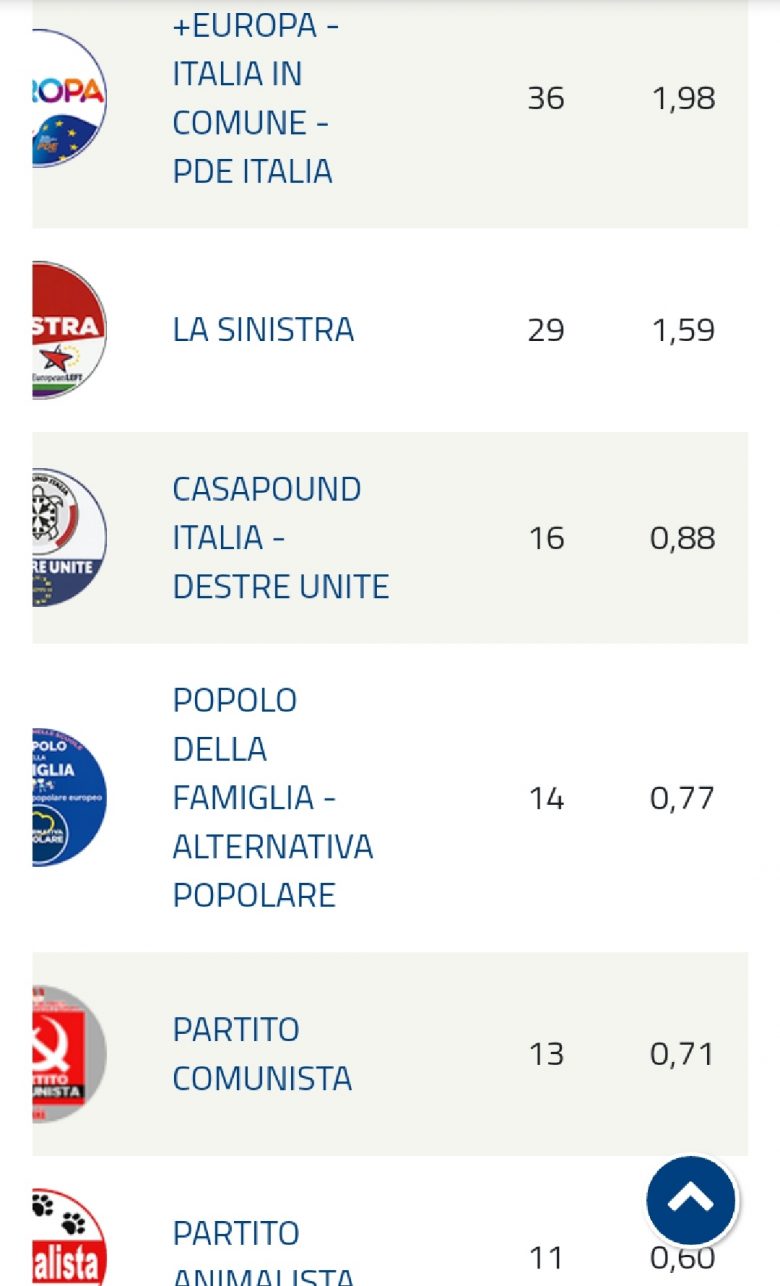Click La Sinistra's 29 votes value
780x1286 pixels.
point(546,330)
